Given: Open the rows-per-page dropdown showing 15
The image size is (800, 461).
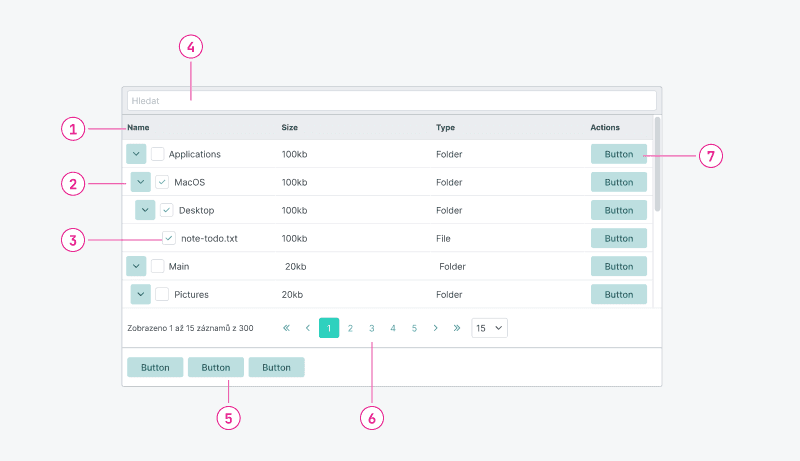Looking at the screenshot, I should [x=490, y=328].
